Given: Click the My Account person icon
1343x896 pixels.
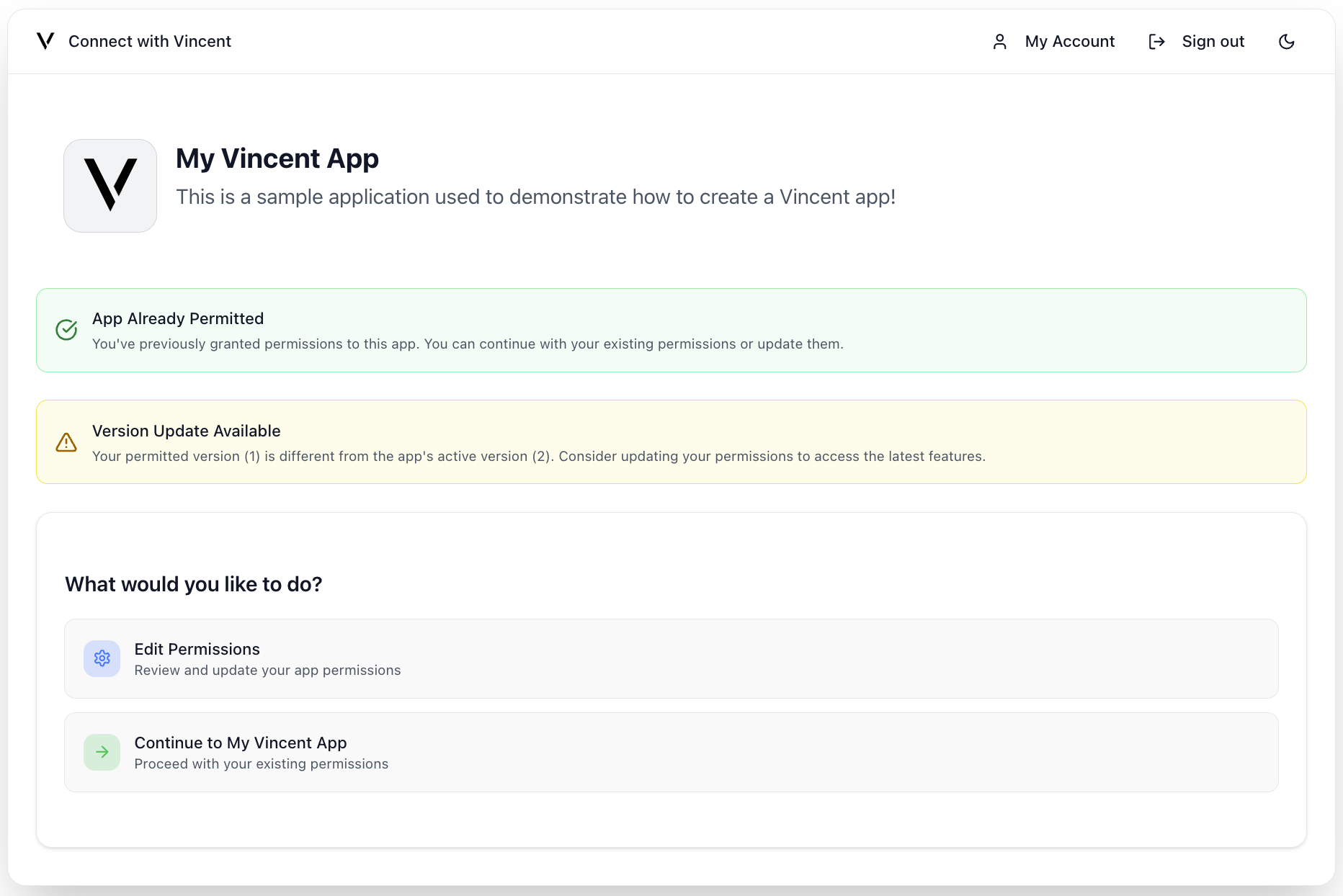Looking at the screenshot, I should [1000, 42].
